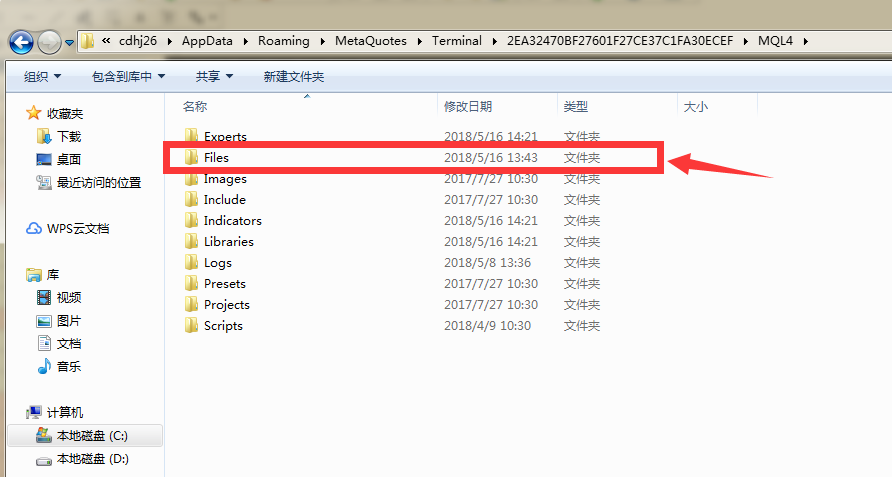892x477 pixels.
Task: Open 图片 library icon
Action: coord(44,321)
